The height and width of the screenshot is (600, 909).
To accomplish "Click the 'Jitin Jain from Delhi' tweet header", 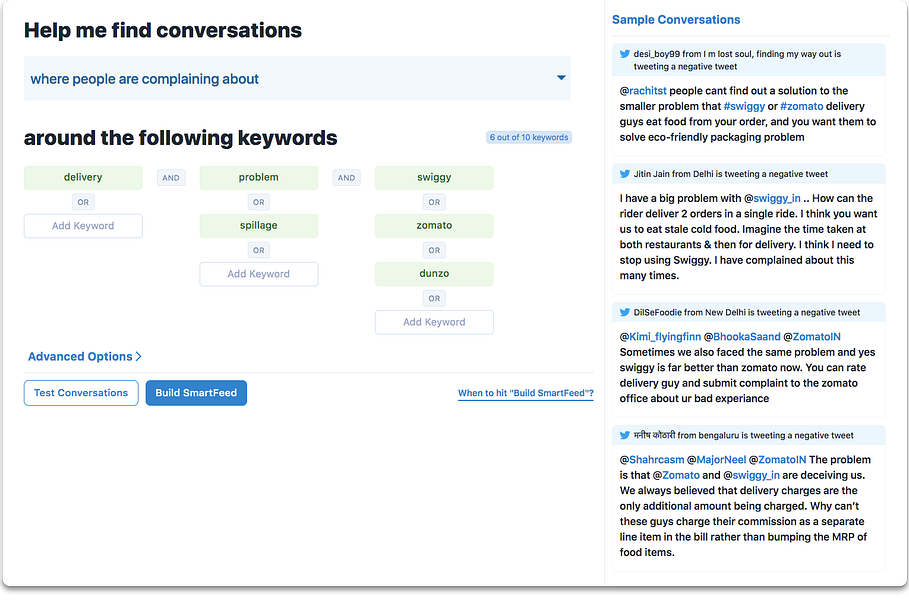I will (749, 174).
